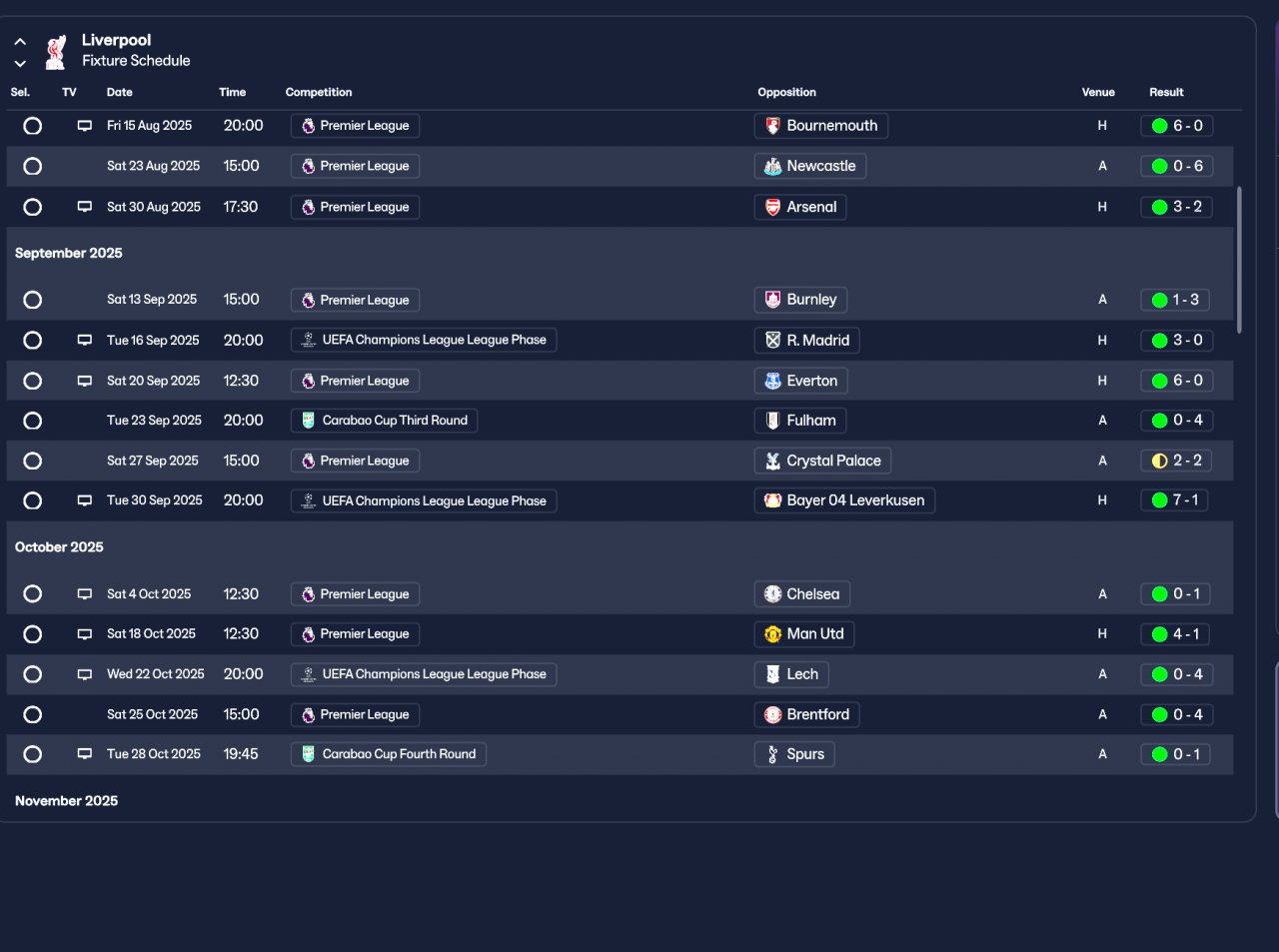The image size is (1279, 952).
Task: Click the Liverpool club crest
Action: coord(56,52)
